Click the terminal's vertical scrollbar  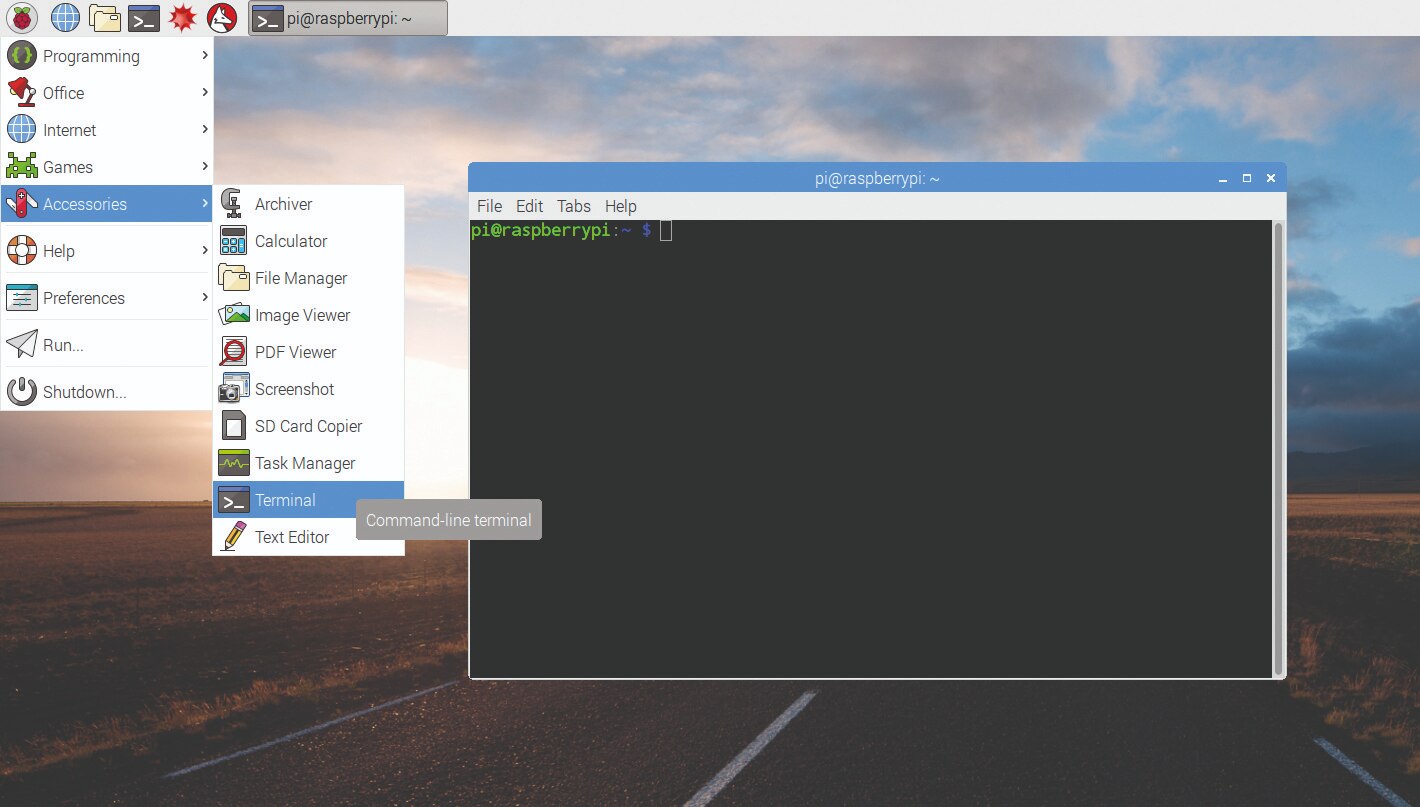point(1278,448)
